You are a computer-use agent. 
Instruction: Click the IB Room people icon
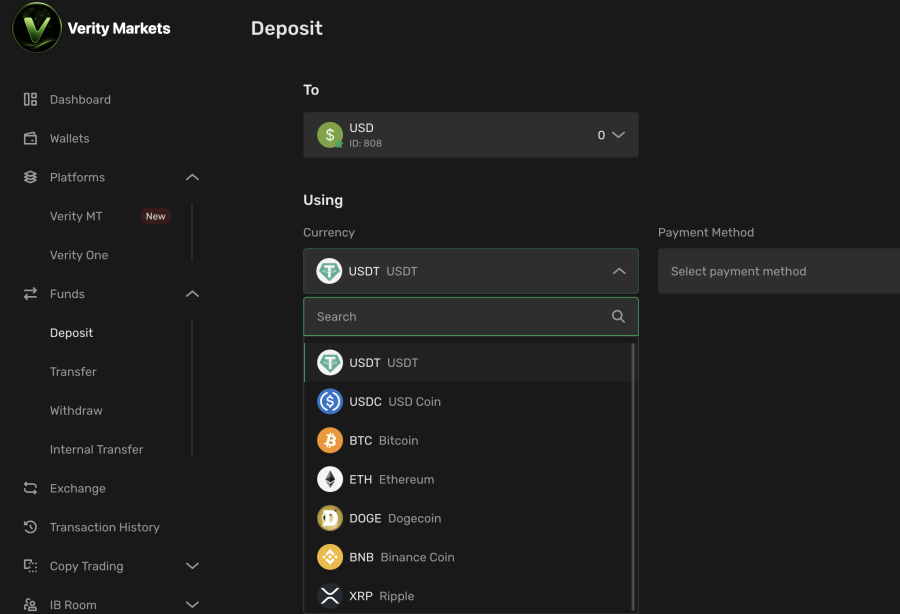click(x=30, y=605)
